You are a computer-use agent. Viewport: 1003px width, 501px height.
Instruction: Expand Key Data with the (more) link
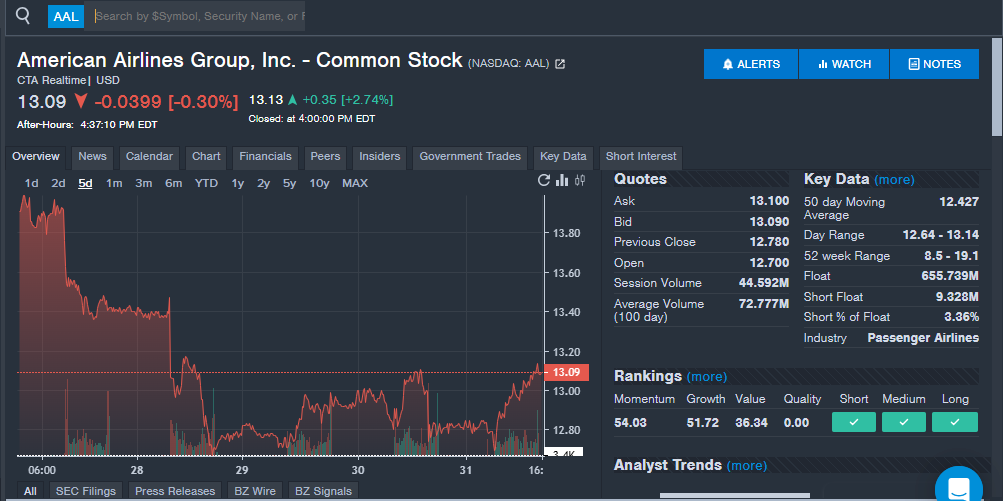click(894, 180)
